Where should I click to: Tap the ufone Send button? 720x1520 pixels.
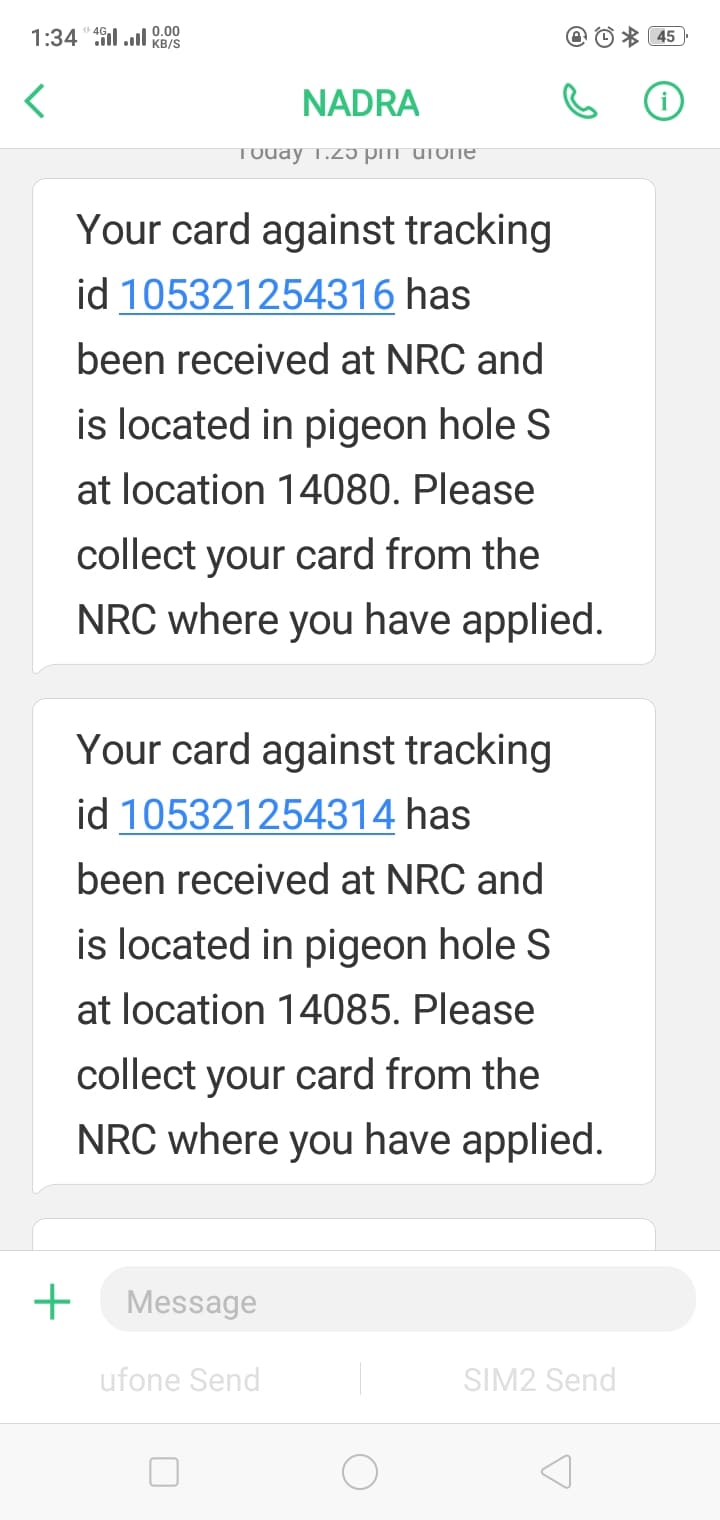coord(180,1380)
